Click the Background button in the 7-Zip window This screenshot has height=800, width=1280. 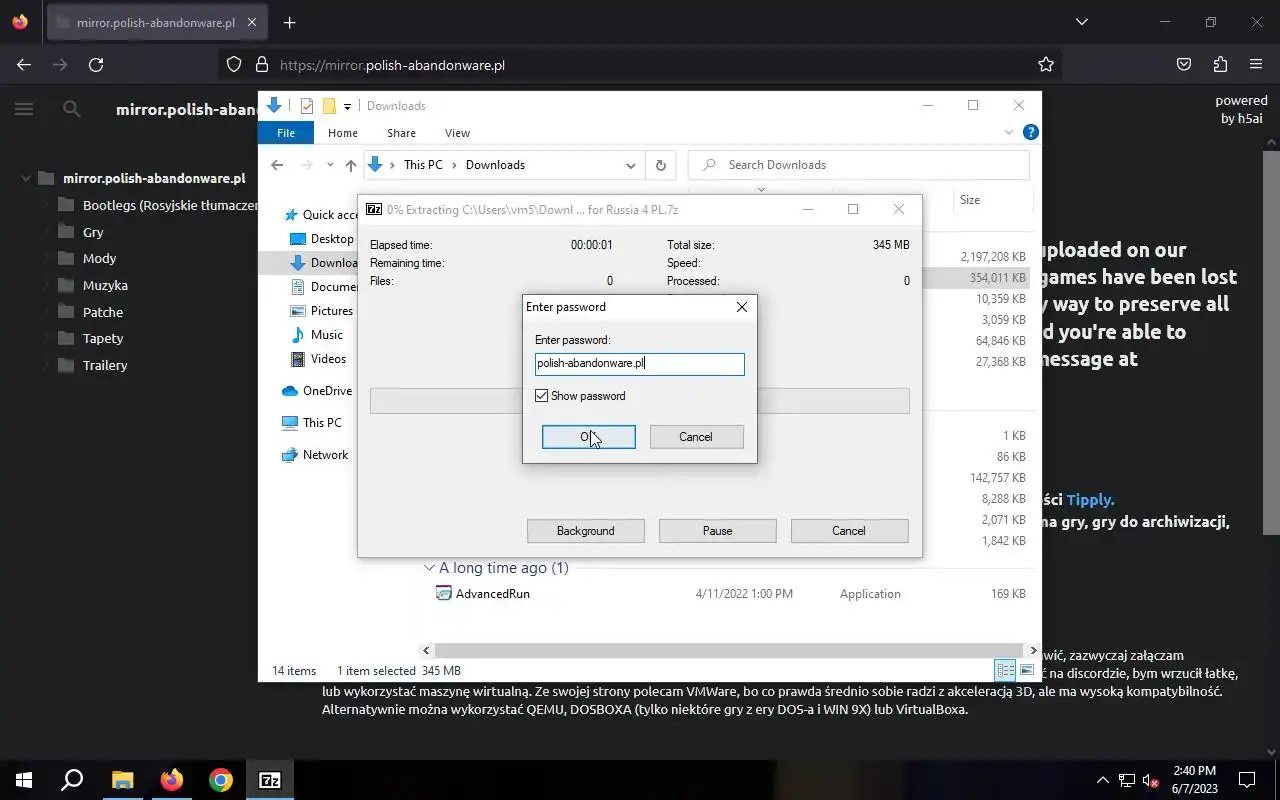coord(585,531)
